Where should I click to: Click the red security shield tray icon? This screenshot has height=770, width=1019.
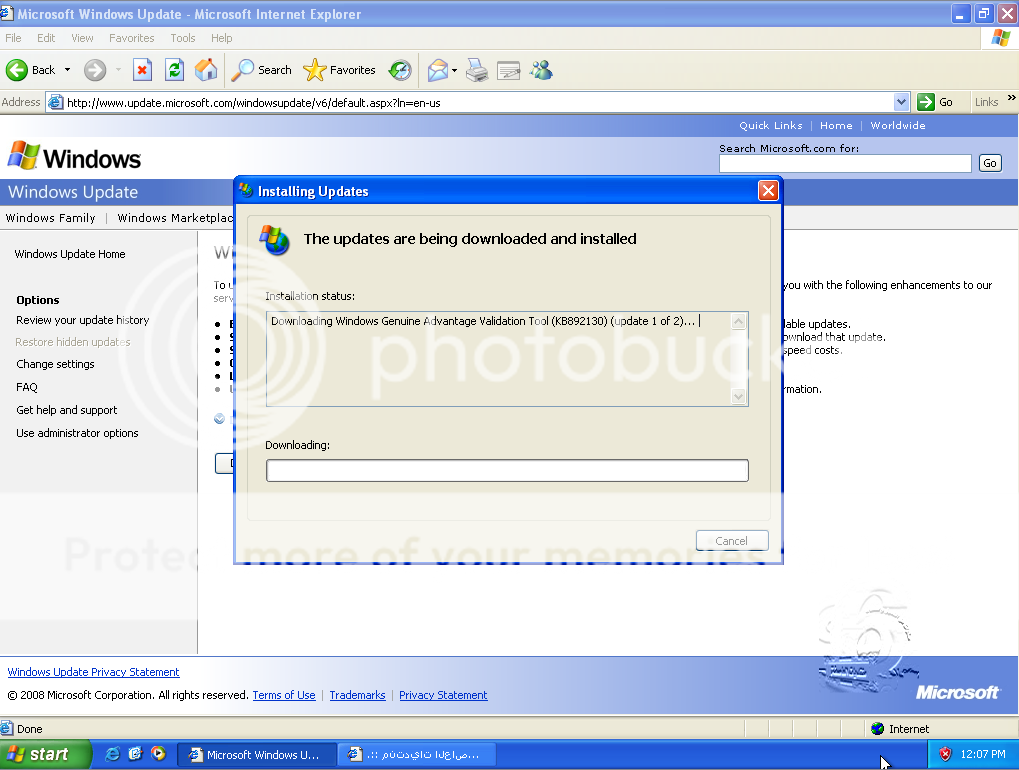[945, 754]
